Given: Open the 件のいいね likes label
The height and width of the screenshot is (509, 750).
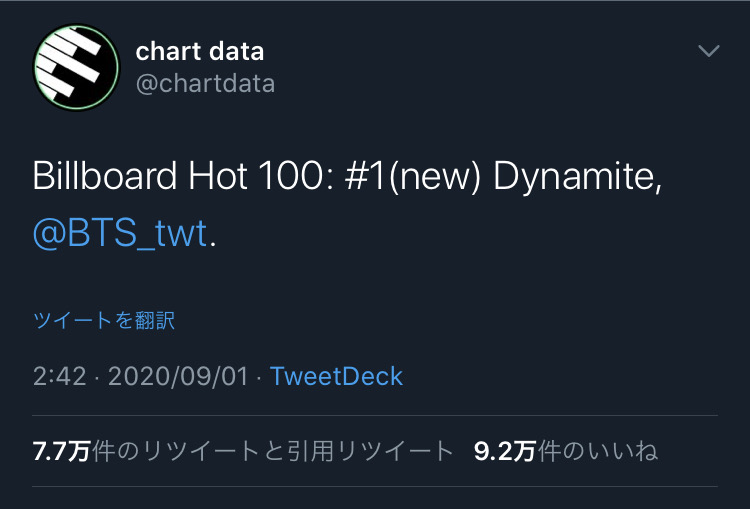Looking at the screenshot, I should click(597, 451).
